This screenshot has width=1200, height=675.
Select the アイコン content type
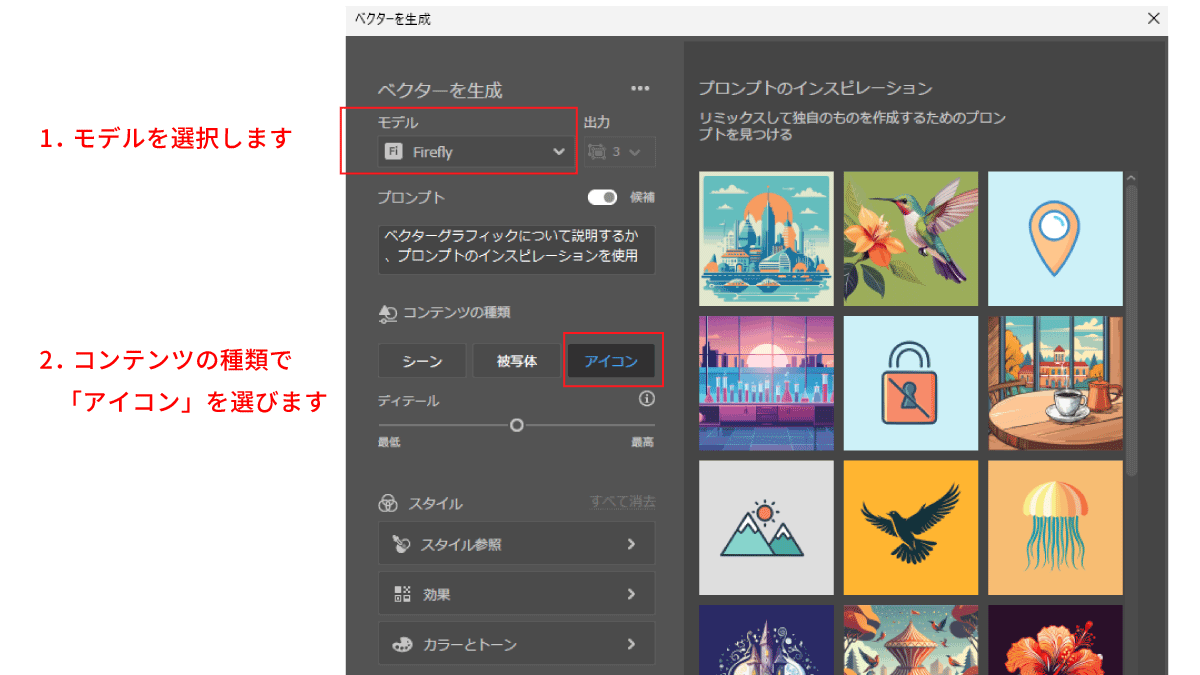611,361
